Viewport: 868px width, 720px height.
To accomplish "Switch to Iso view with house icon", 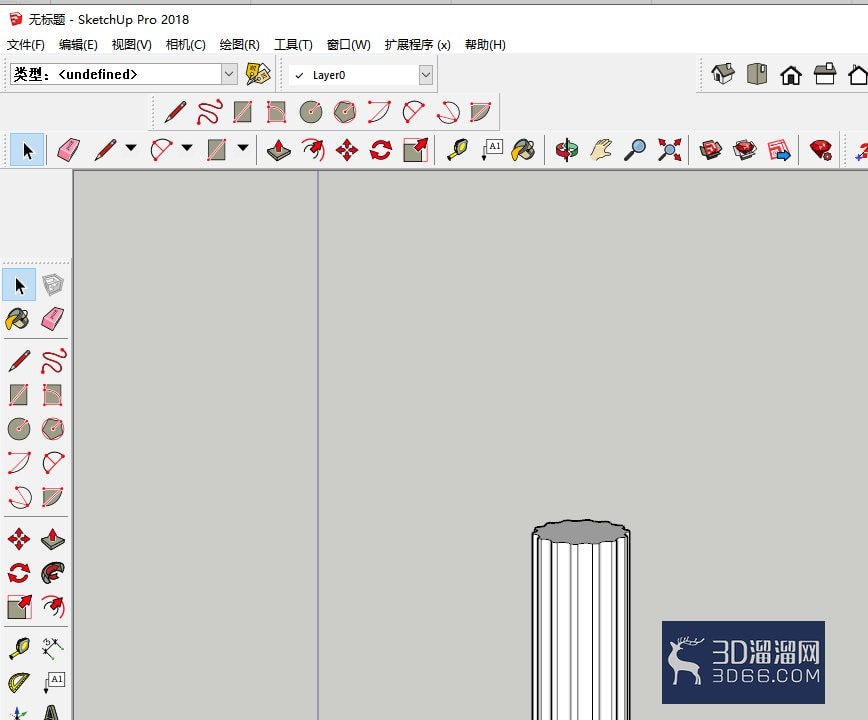I will point(722,74).
